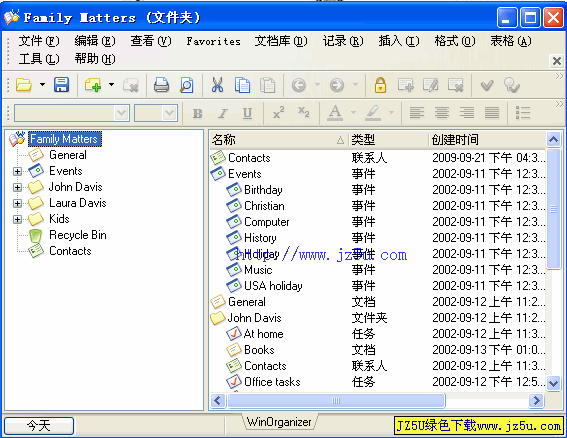
Task: Click the padlock password icon
Action: point(380,85)
